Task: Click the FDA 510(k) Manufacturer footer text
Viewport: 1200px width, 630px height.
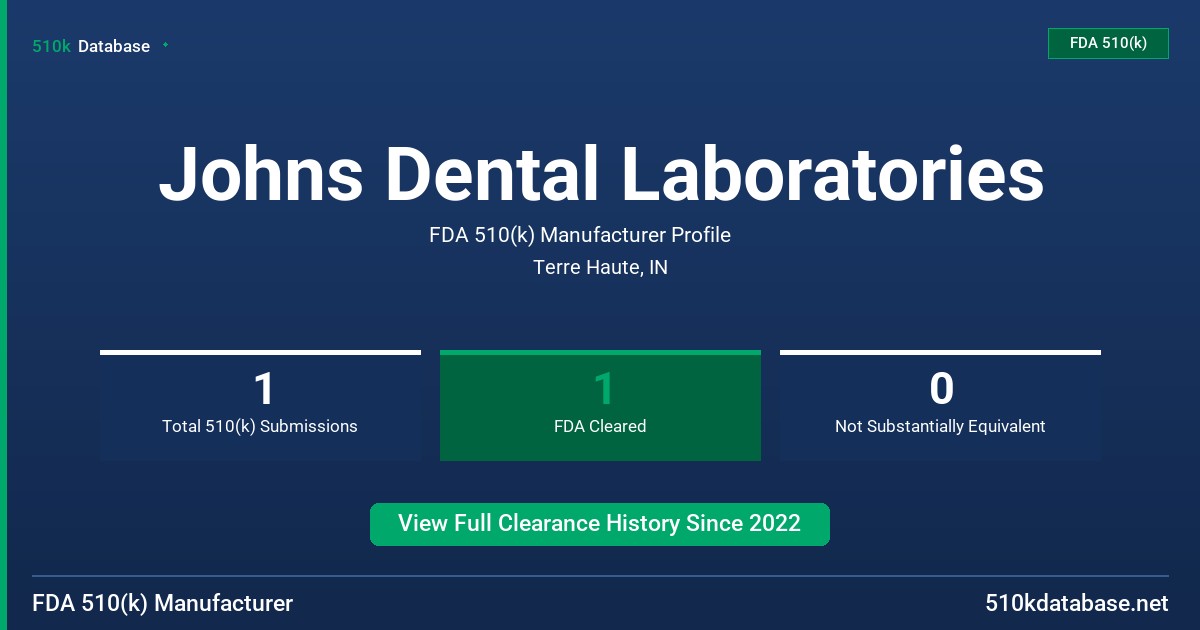Action: point(163,603)
